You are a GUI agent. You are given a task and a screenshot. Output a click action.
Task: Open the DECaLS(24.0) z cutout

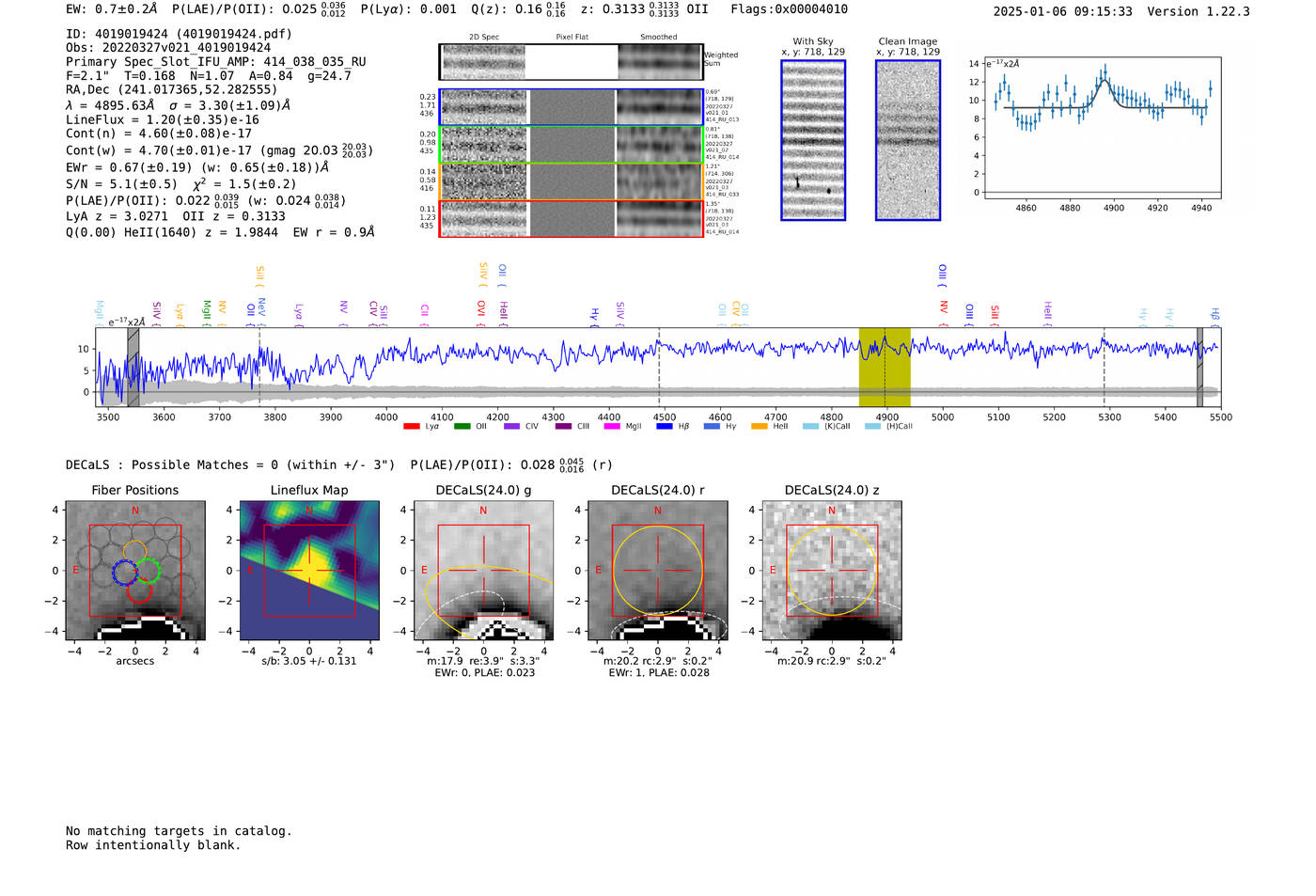point(832,570)
